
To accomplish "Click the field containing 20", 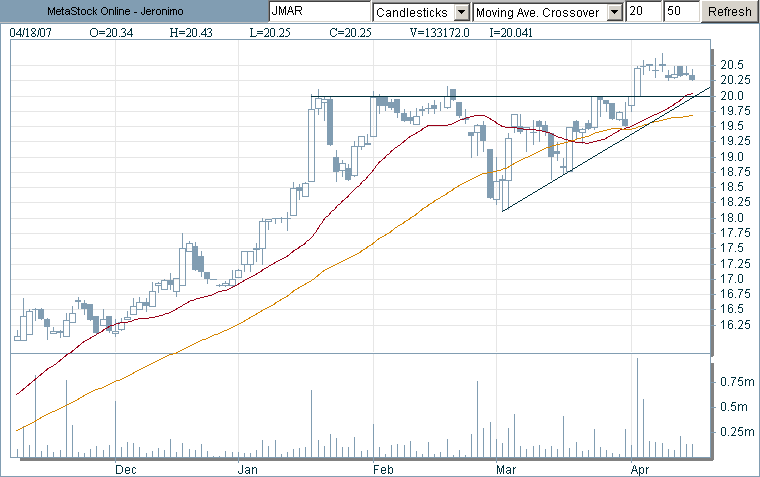I will 644,12.
